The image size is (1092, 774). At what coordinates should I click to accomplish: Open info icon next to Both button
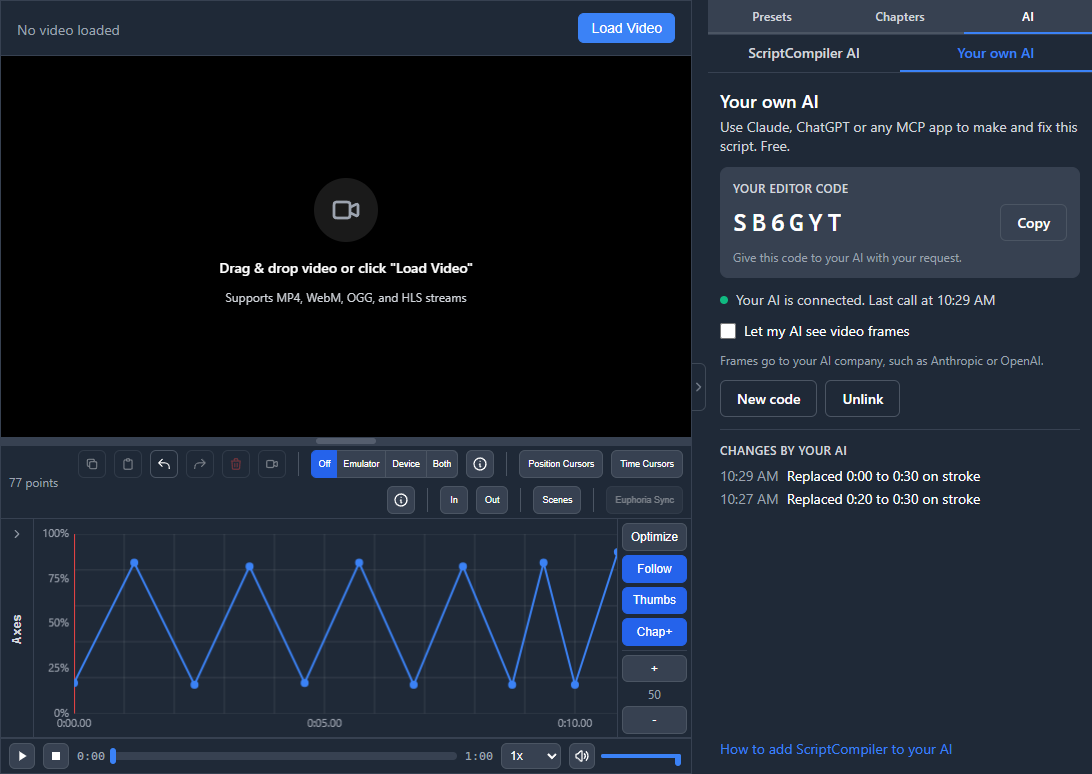(480, 464)
